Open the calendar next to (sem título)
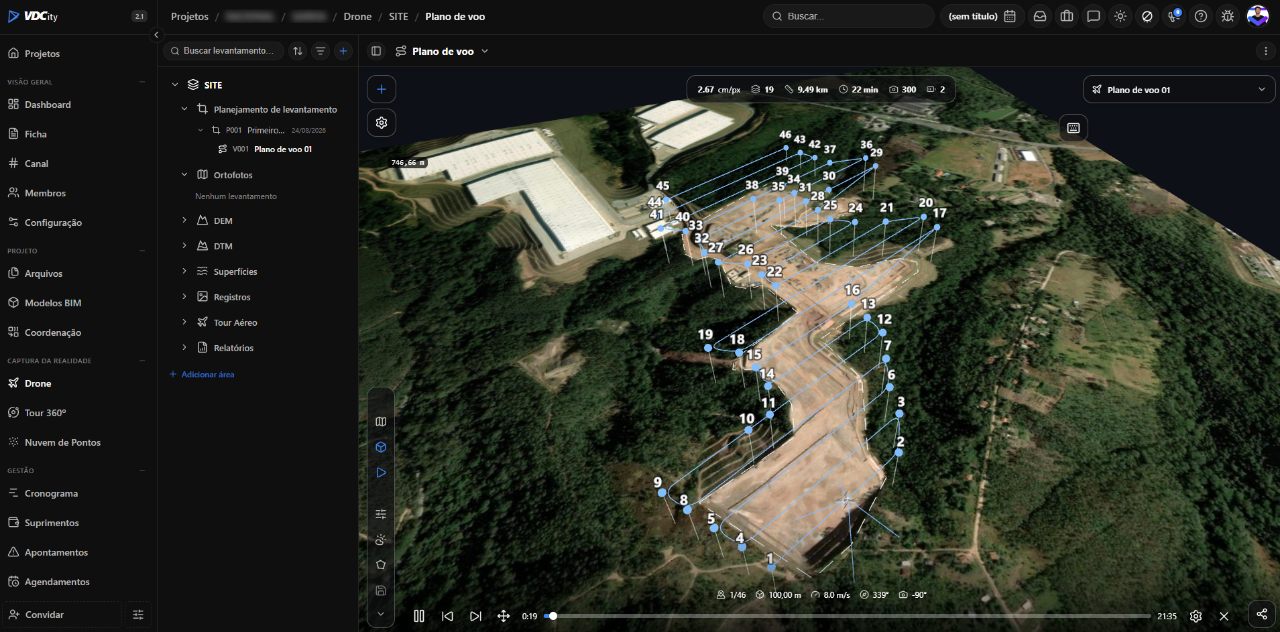Viewport: 1280px width, 632px height. pyautogui.click(x=1009, y=16)
